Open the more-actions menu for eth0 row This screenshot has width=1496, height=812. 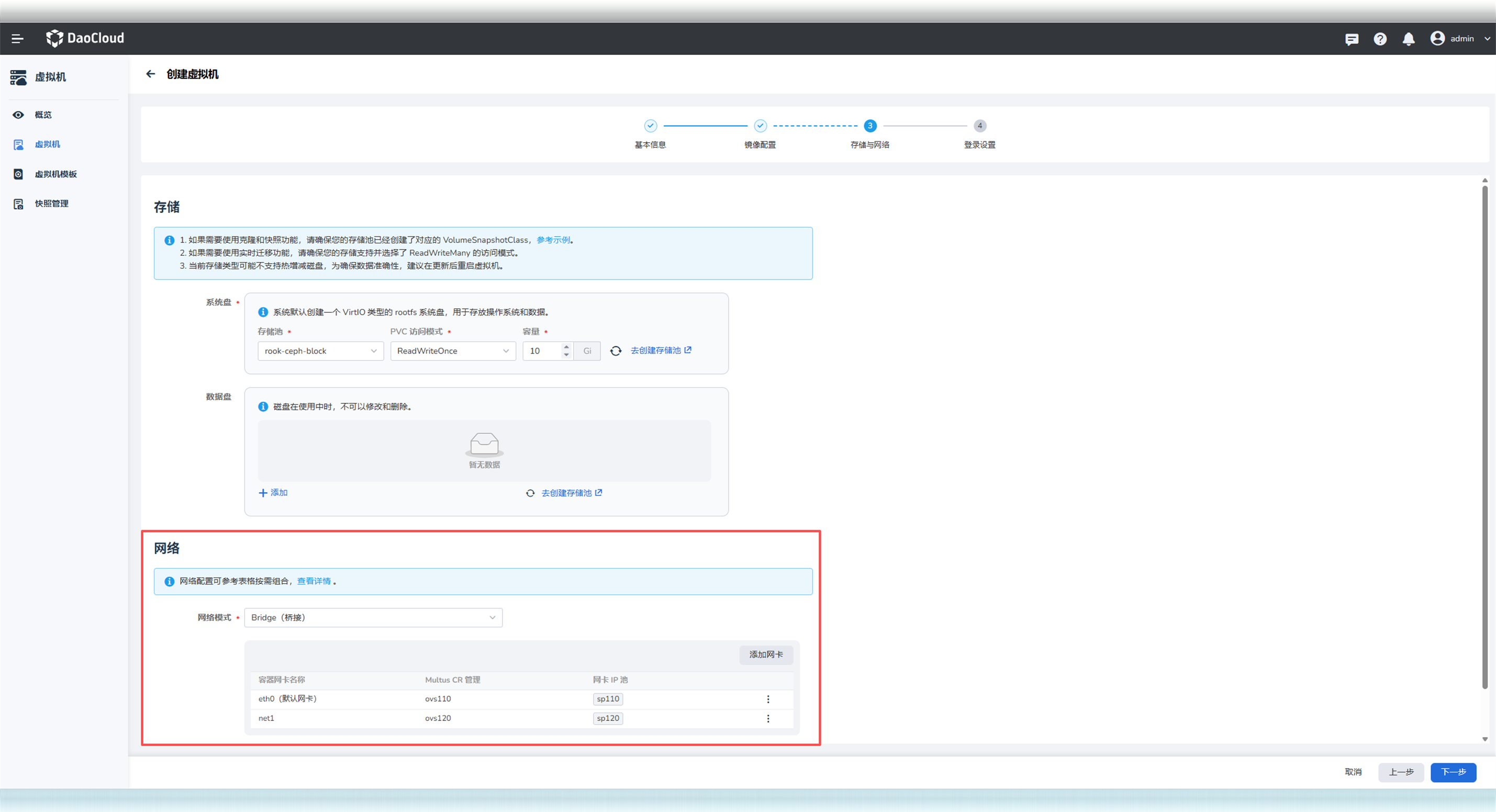[768, 700]
